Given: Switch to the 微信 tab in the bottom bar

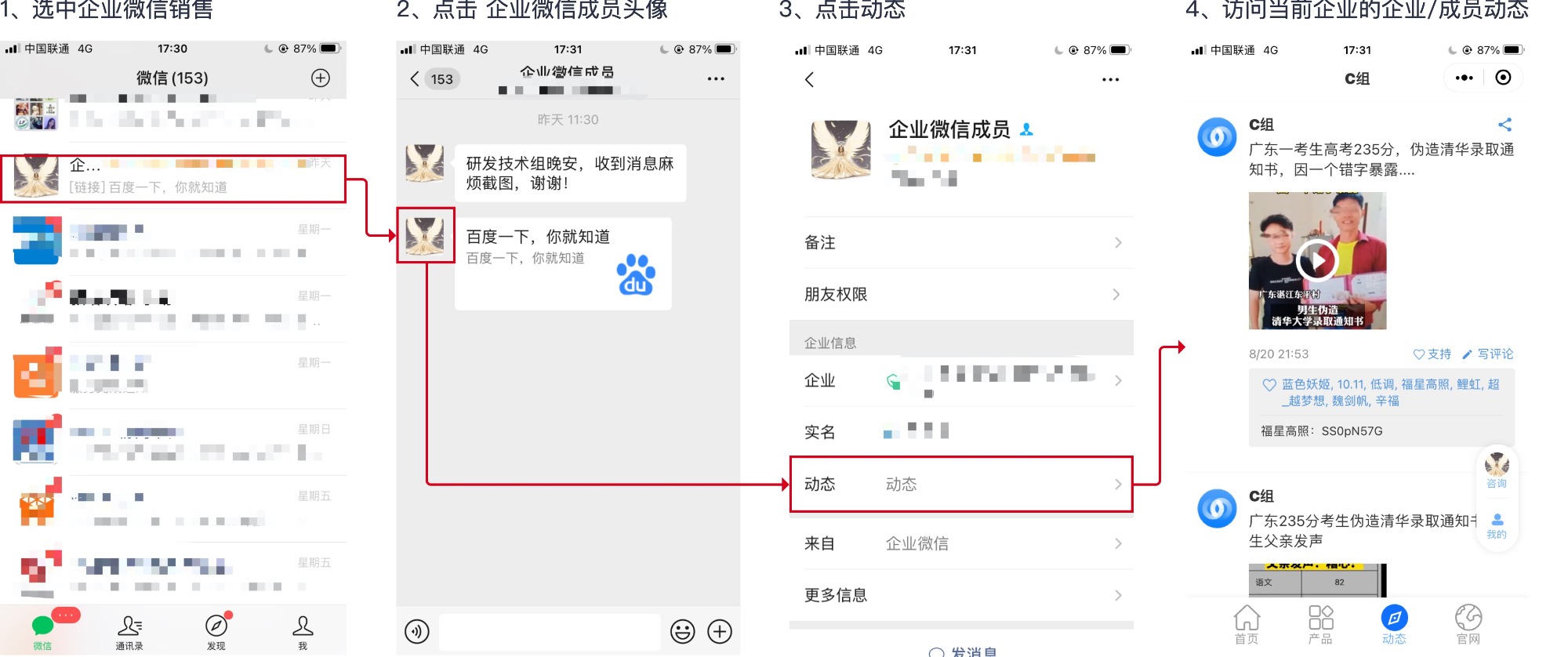Looking at the screenshot, I should pos(42,632).
